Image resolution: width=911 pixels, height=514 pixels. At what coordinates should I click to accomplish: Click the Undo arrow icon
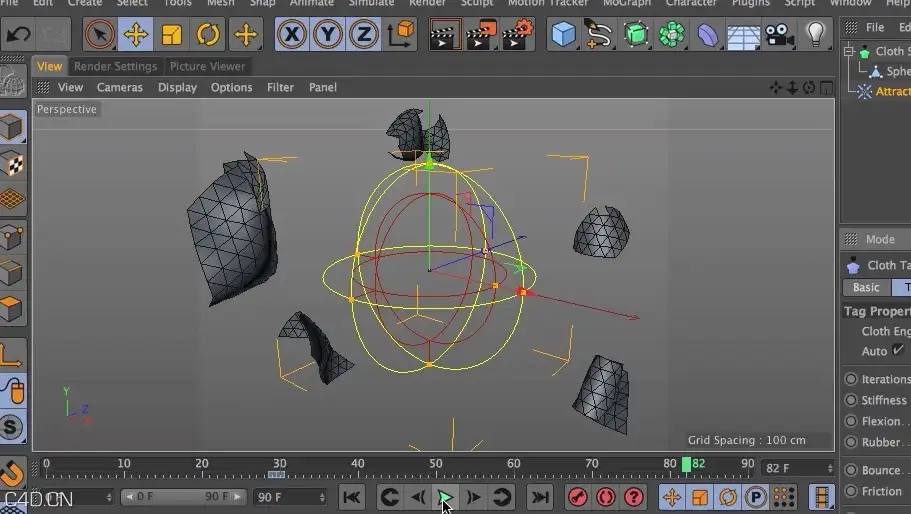(19, 34)
